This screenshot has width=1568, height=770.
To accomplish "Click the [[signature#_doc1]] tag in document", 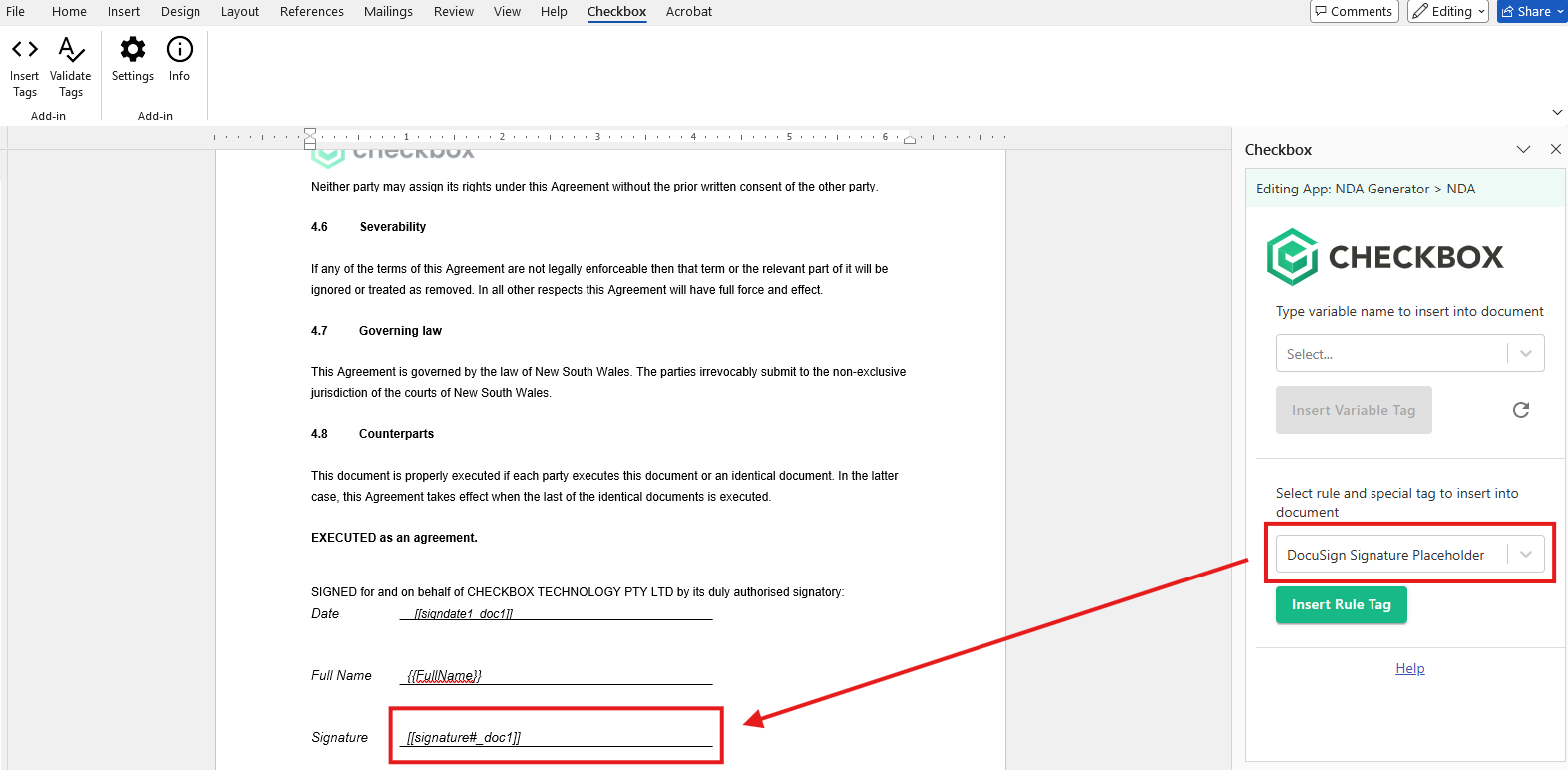I will [x=464, y=738].
